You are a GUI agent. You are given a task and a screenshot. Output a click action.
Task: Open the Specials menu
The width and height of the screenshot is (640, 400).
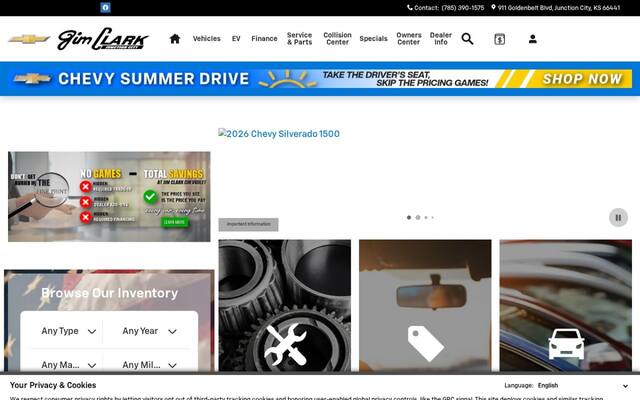[x=373, y=39]
